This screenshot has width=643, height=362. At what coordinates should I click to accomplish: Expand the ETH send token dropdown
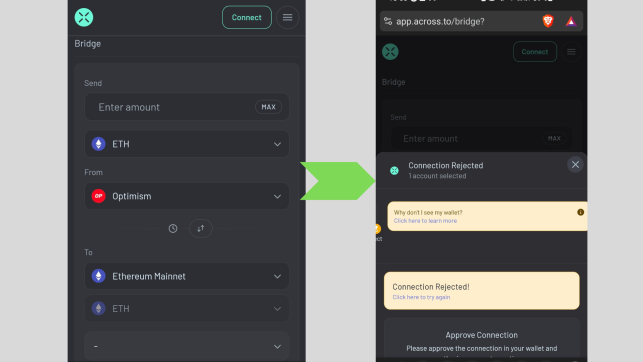(x=187, y=144)
